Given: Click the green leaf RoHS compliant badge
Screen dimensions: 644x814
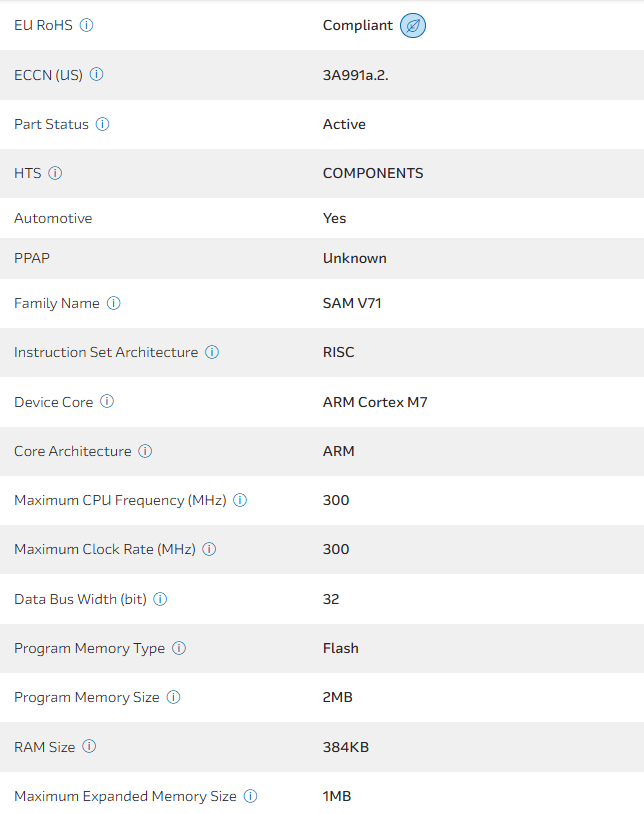Looking at the screenshot, I should [412, 26].
